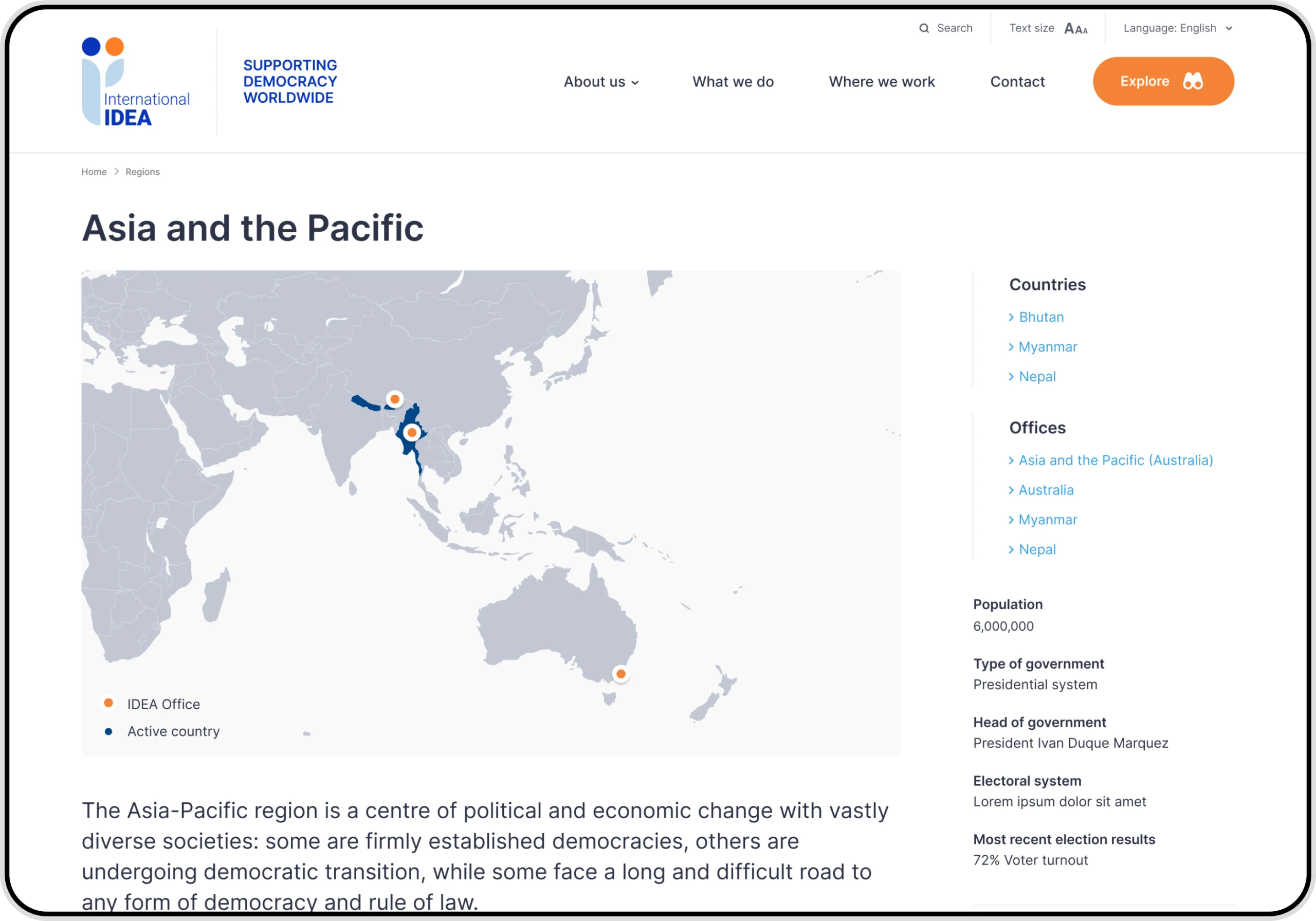Click the office marker on Nepal
This screenshot has height=921, width=1316.
click(395, 399)
